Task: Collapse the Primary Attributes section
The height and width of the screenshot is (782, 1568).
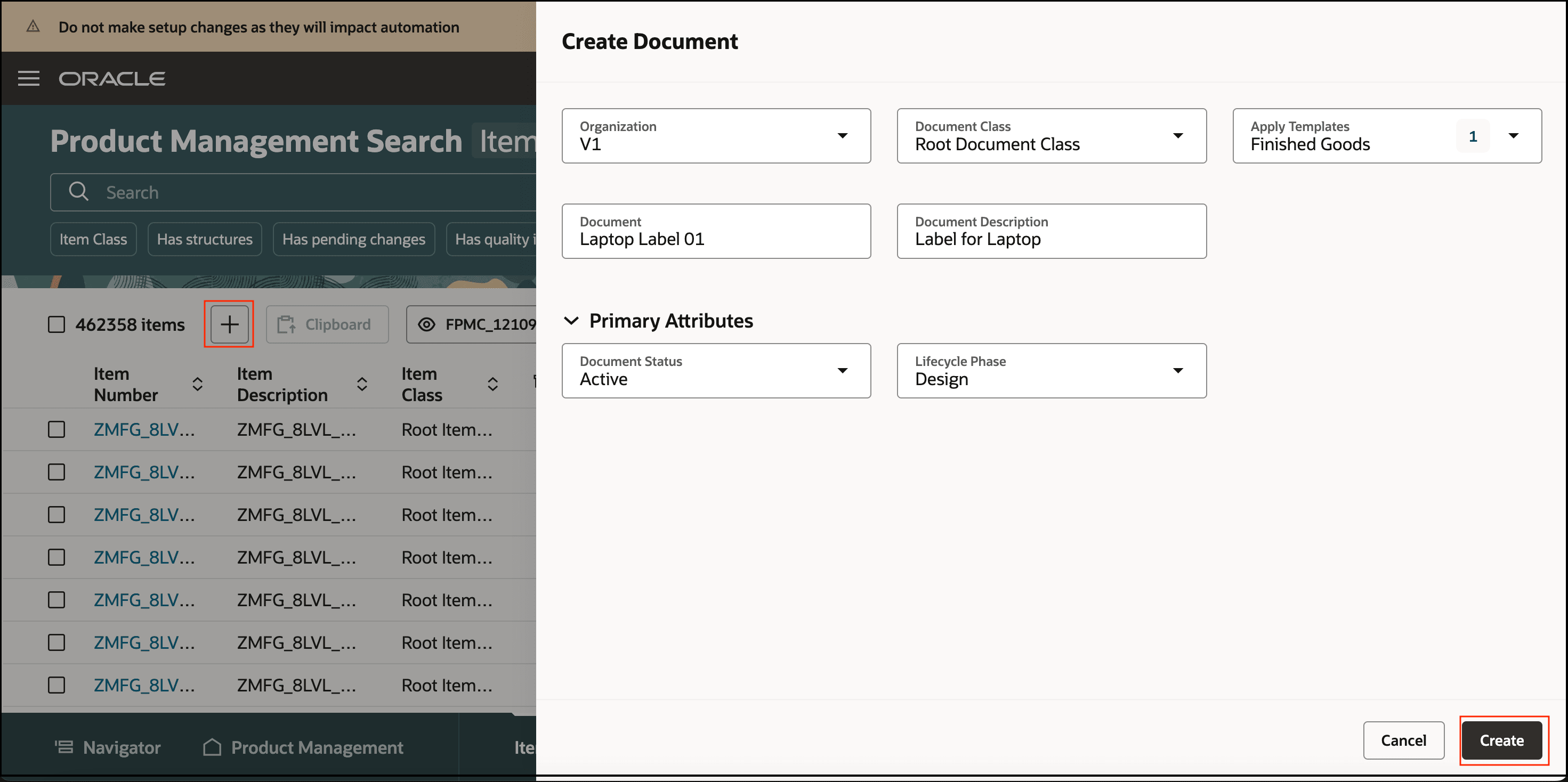Action: (x=571, y=321)
